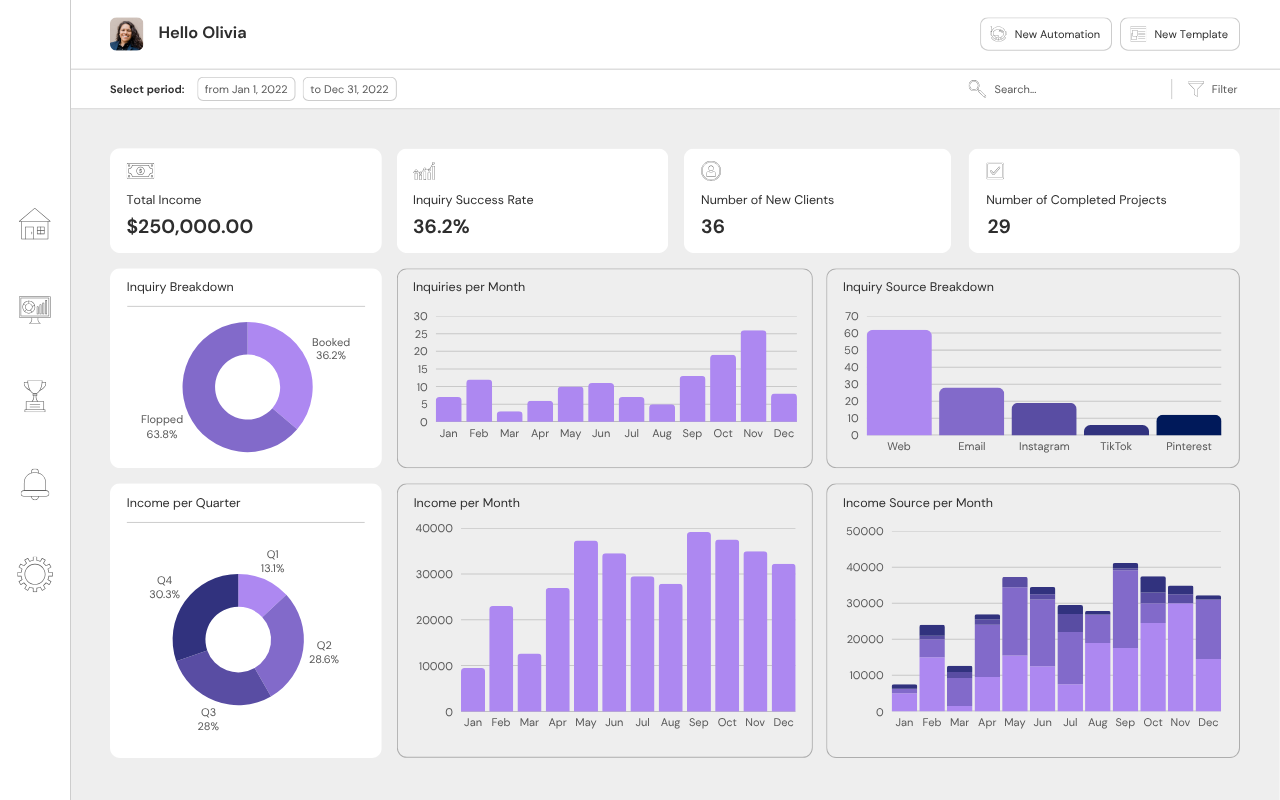Click the November bar in Inquiries per Month
1280x800 pixels.
click(753, 375)
